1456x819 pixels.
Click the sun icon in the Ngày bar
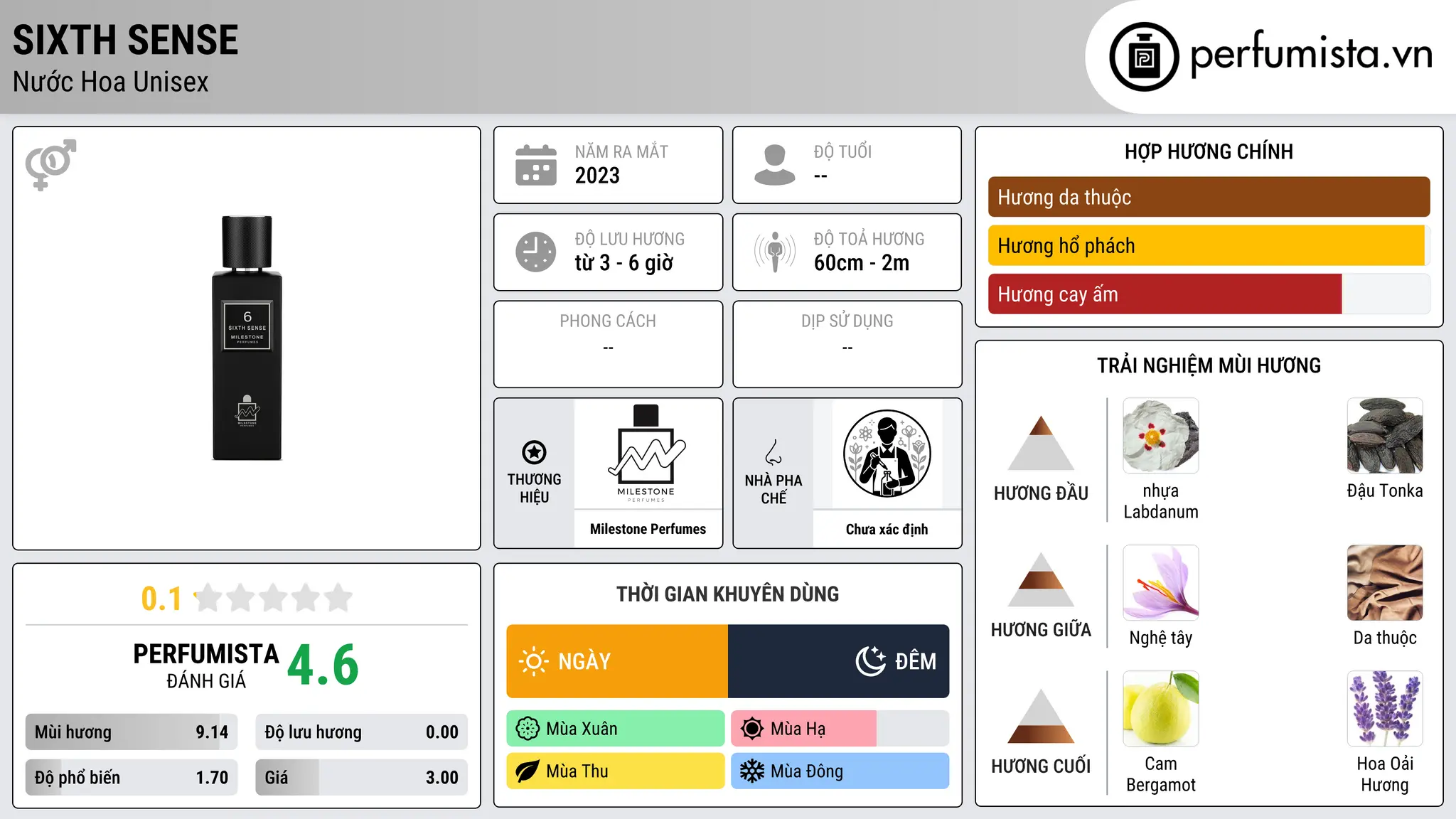533,661
